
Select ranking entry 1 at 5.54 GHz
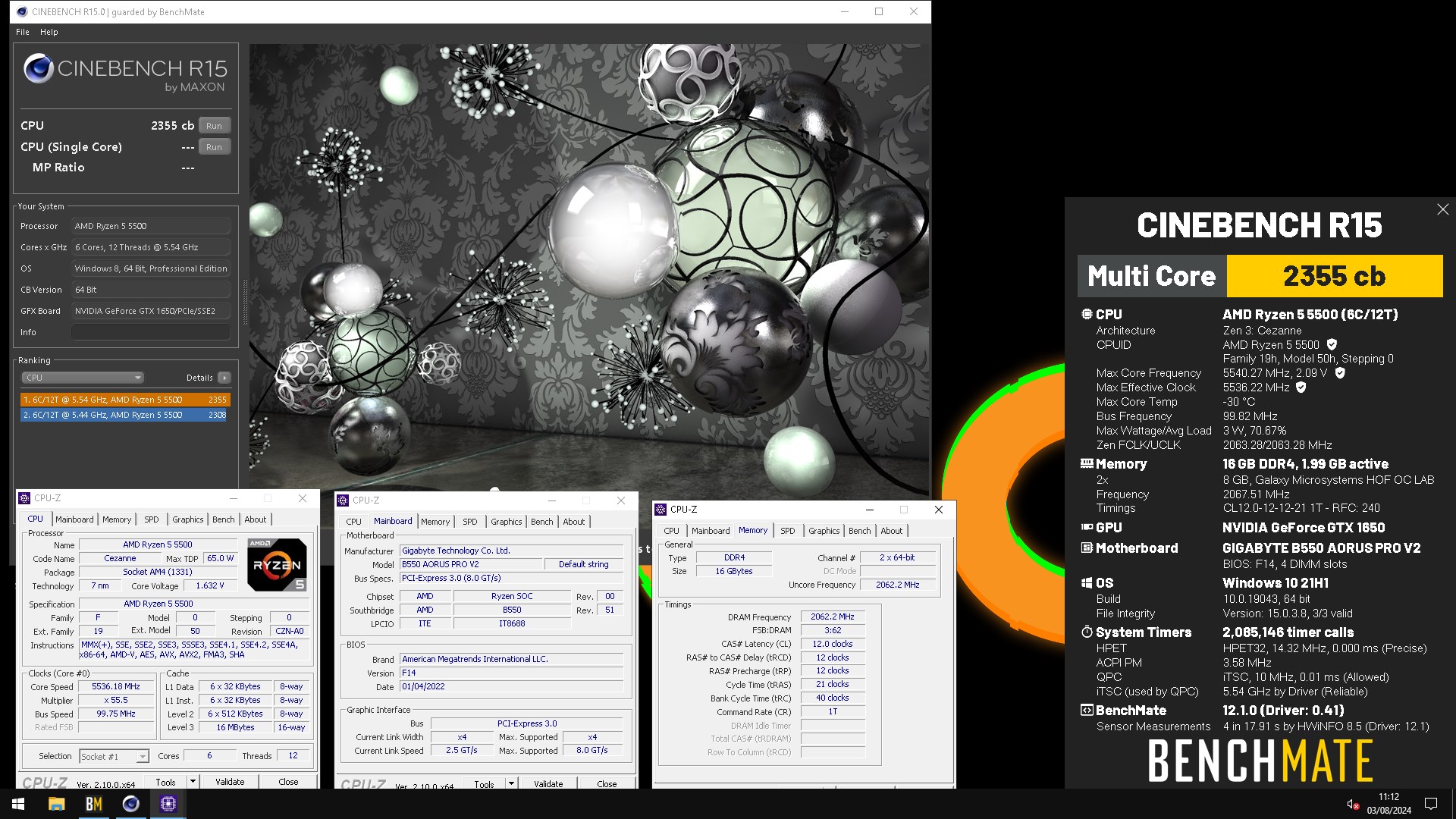click(x=125, y=400)
